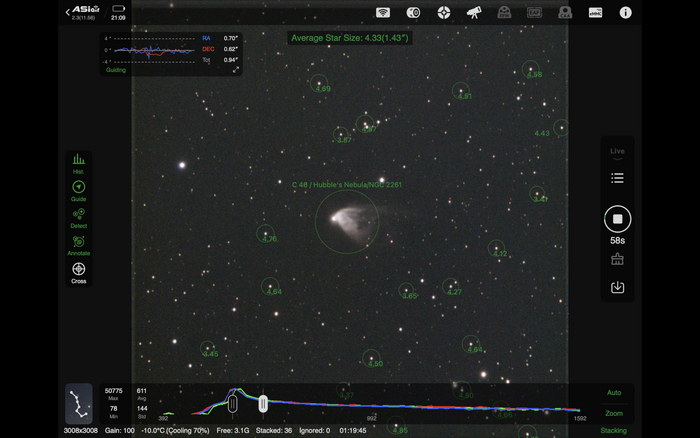
Task: Toggle the Annotate overlay
Action: [x=78, y=244]
